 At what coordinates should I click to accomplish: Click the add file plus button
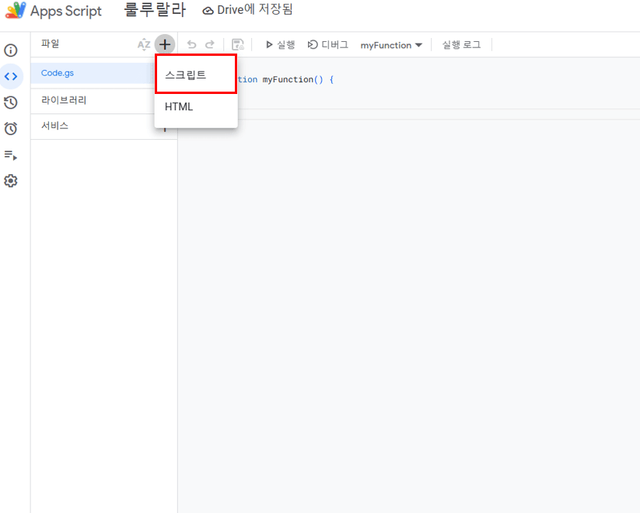(165, 45)
